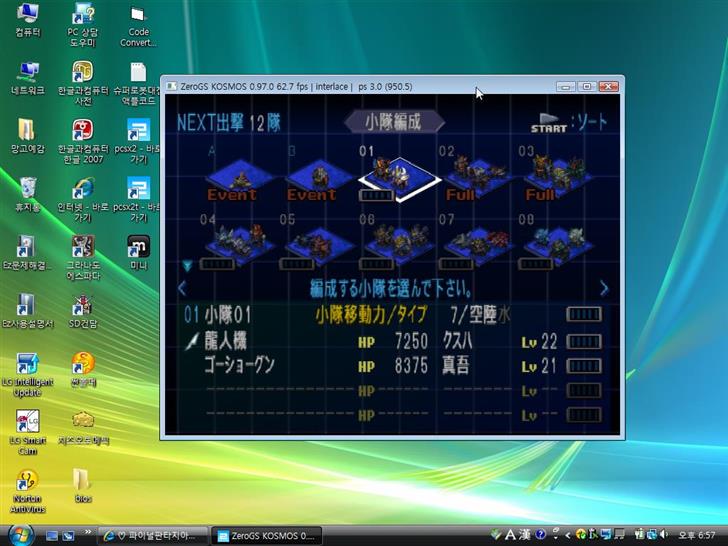
Task: Open the Code Convert desktop icon
Action: 138,24
